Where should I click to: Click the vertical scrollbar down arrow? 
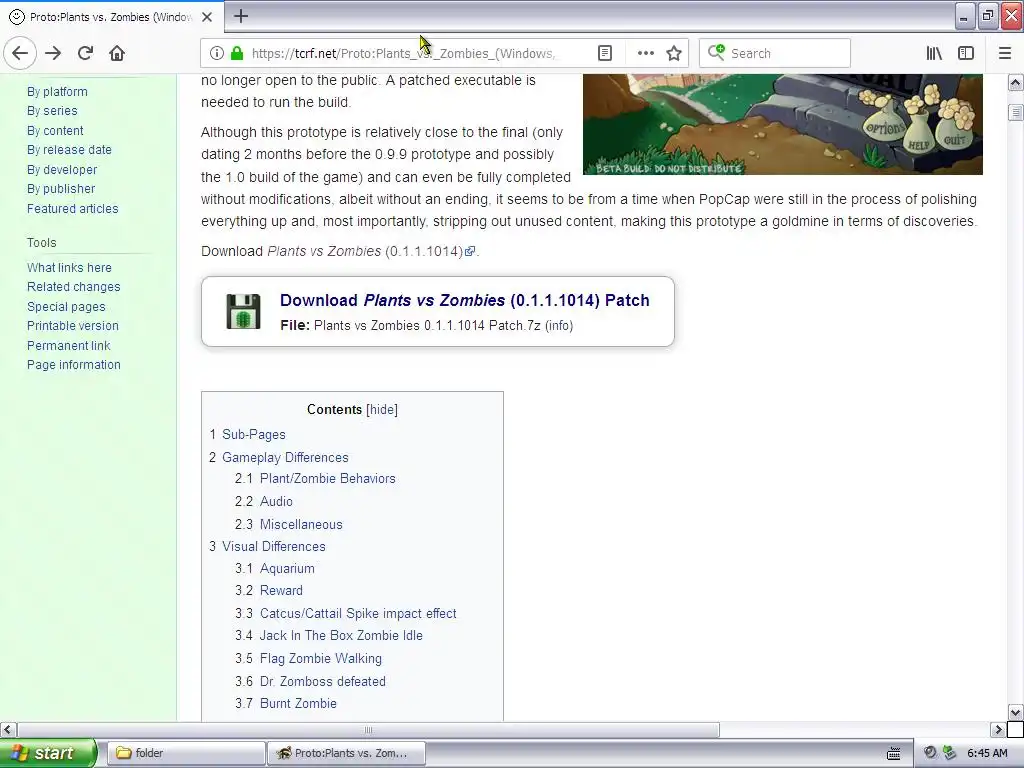[1016, 712]
